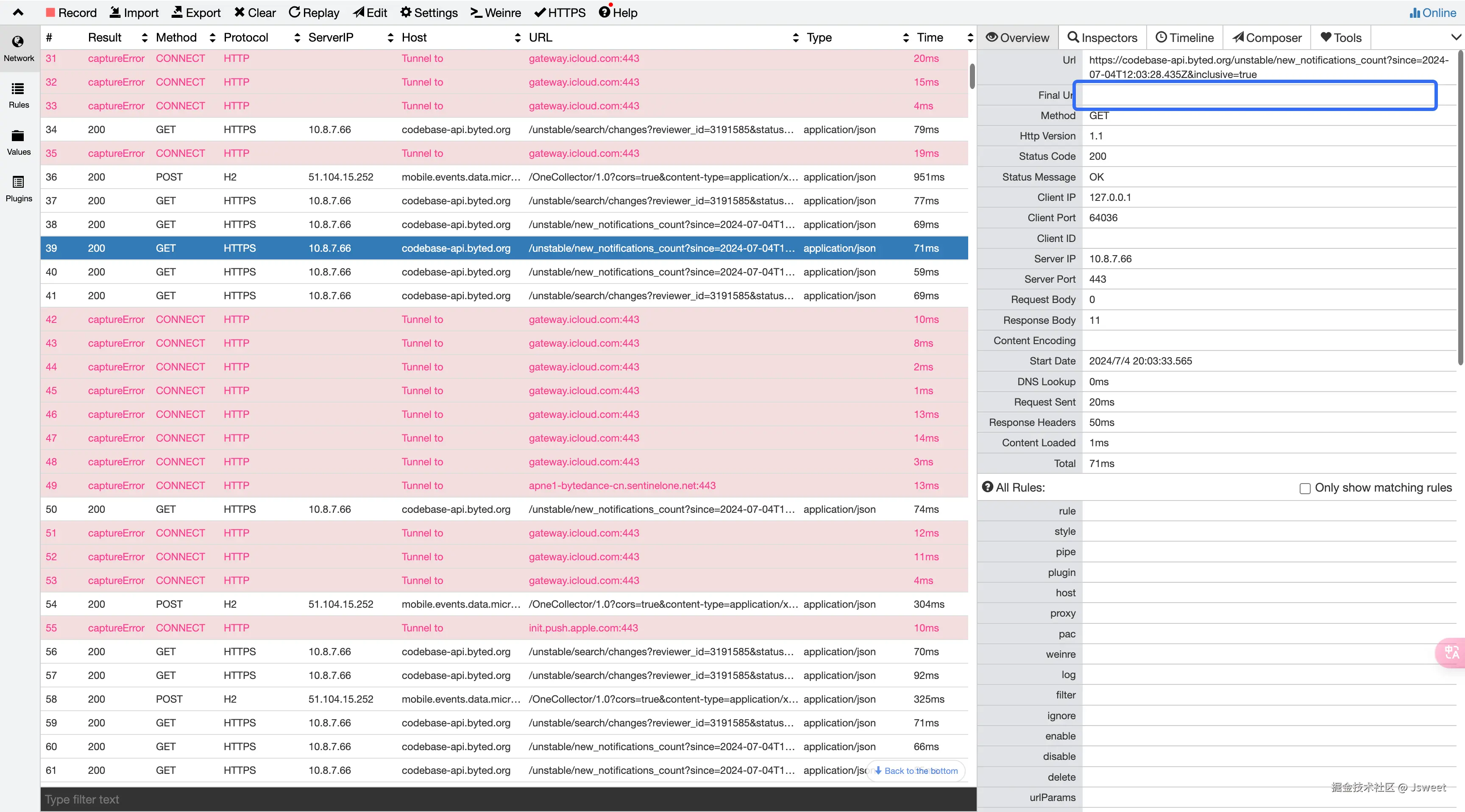Viewport: 1465px width, 812px height.
Task: Sort by the Result column arrows
Action: point(145,38)
